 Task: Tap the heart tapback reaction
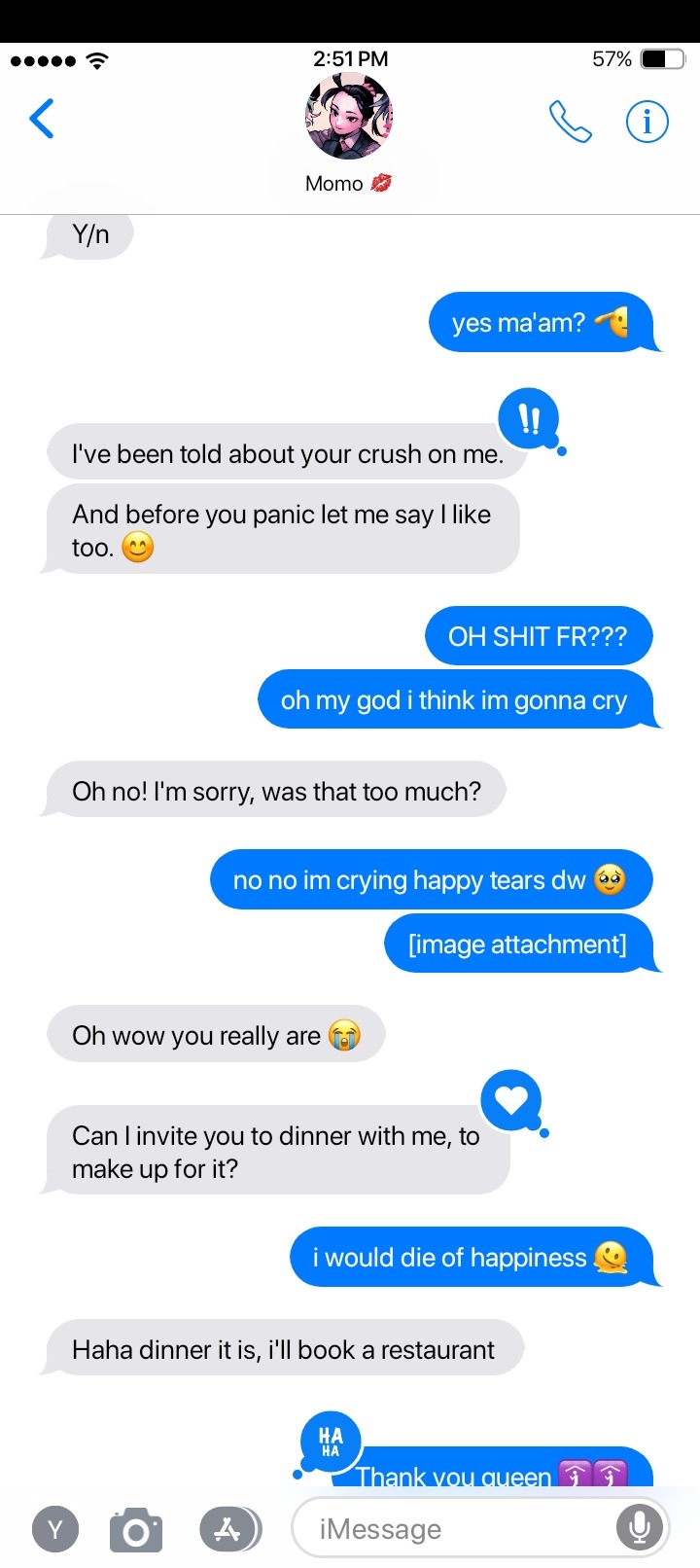[x=511, y=1100]
